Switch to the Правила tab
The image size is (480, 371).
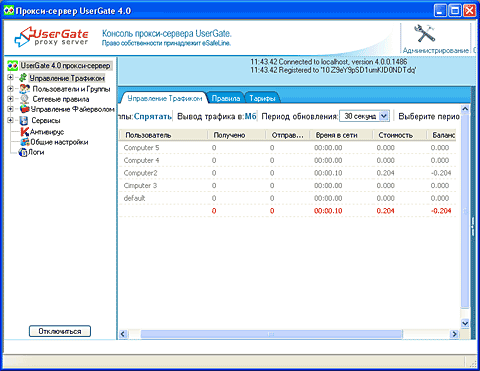(x=226, y=98)
